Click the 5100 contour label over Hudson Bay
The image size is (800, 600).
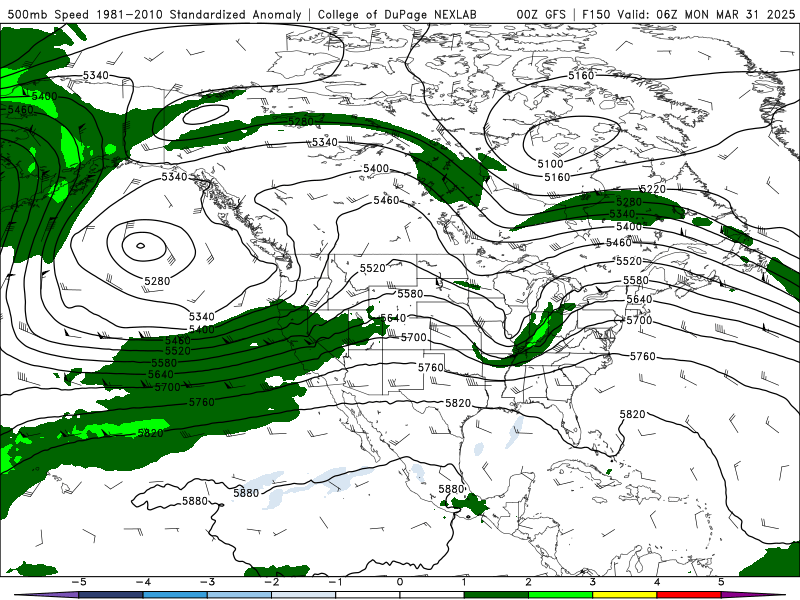(550, 164)
